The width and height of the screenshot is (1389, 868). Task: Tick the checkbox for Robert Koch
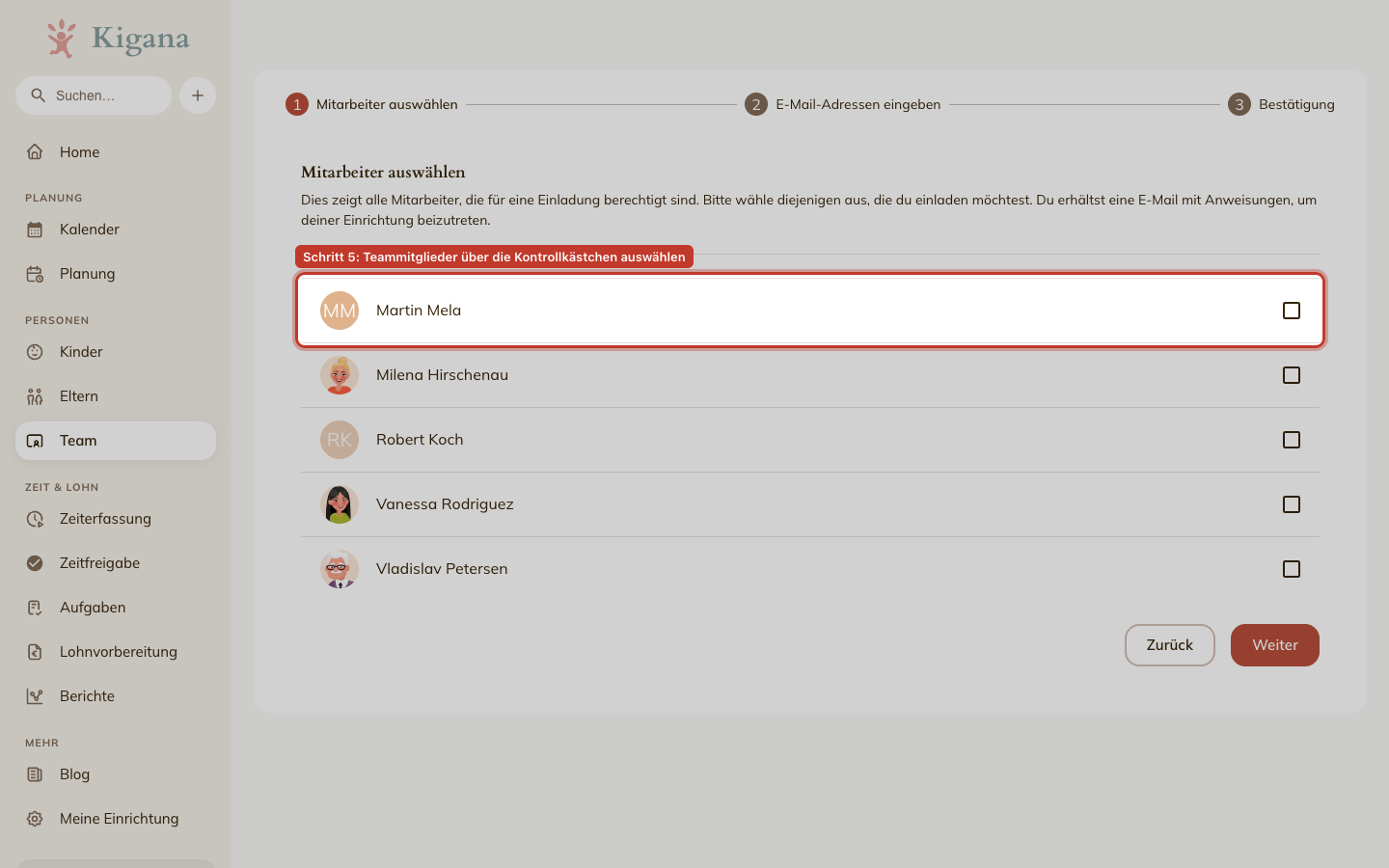coord(1292,440)
